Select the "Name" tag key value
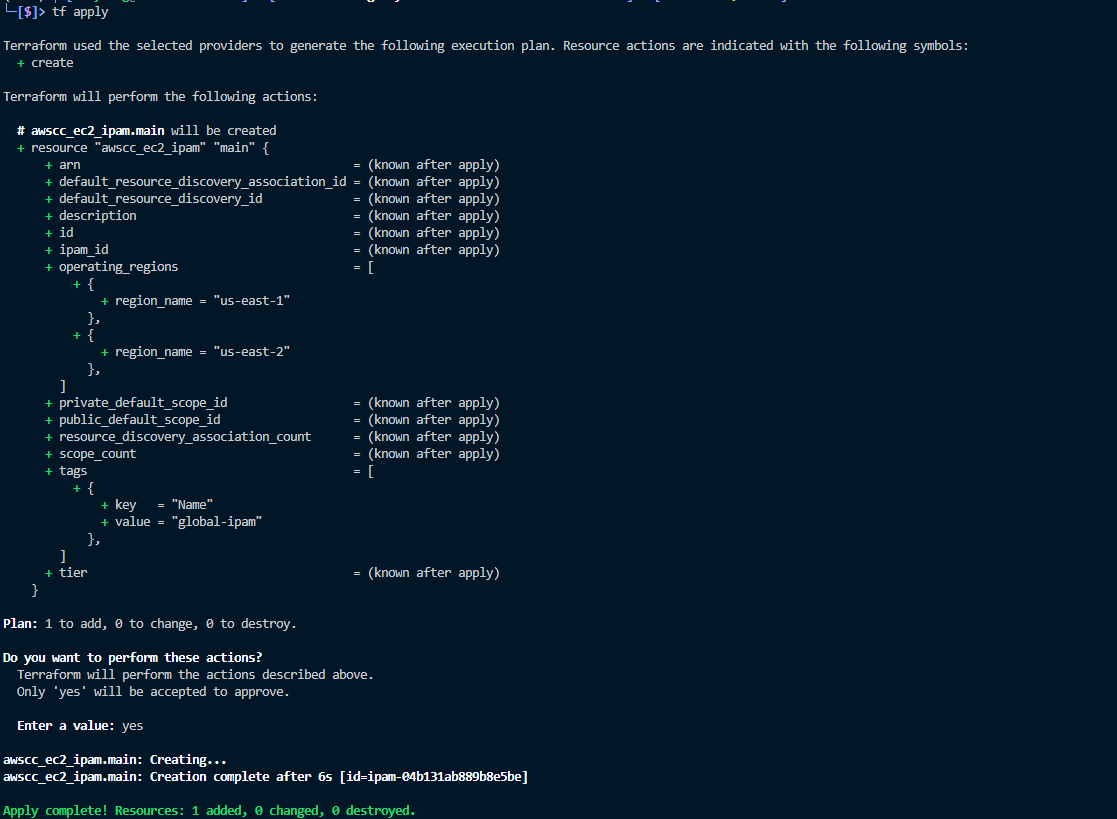Screen dimensions: 1117x819 [x=192, y=505]
